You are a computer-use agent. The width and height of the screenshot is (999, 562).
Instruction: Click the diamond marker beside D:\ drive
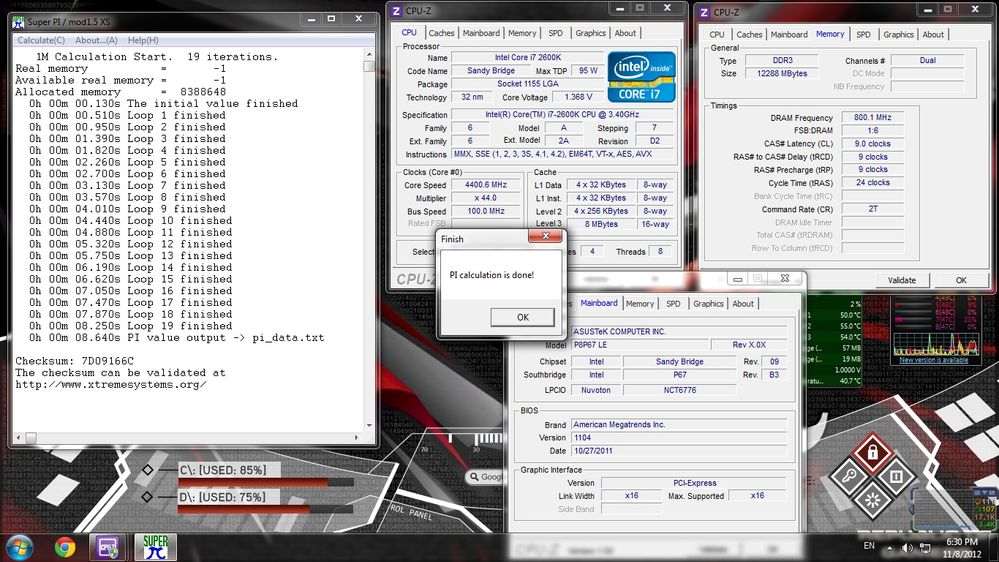tap(147, 496)
